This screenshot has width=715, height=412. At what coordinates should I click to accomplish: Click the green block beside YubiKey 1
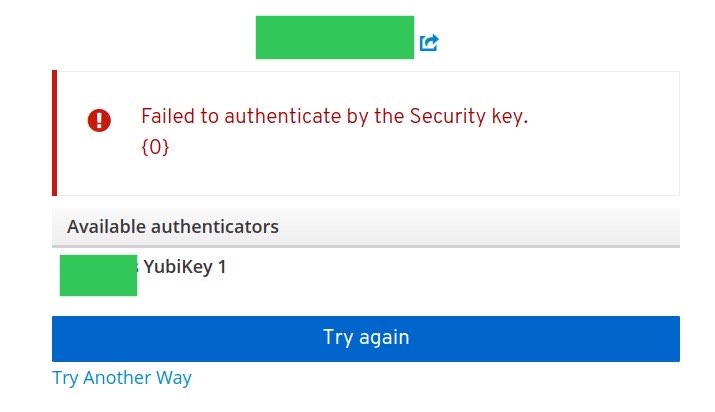(x=98, y=275)
